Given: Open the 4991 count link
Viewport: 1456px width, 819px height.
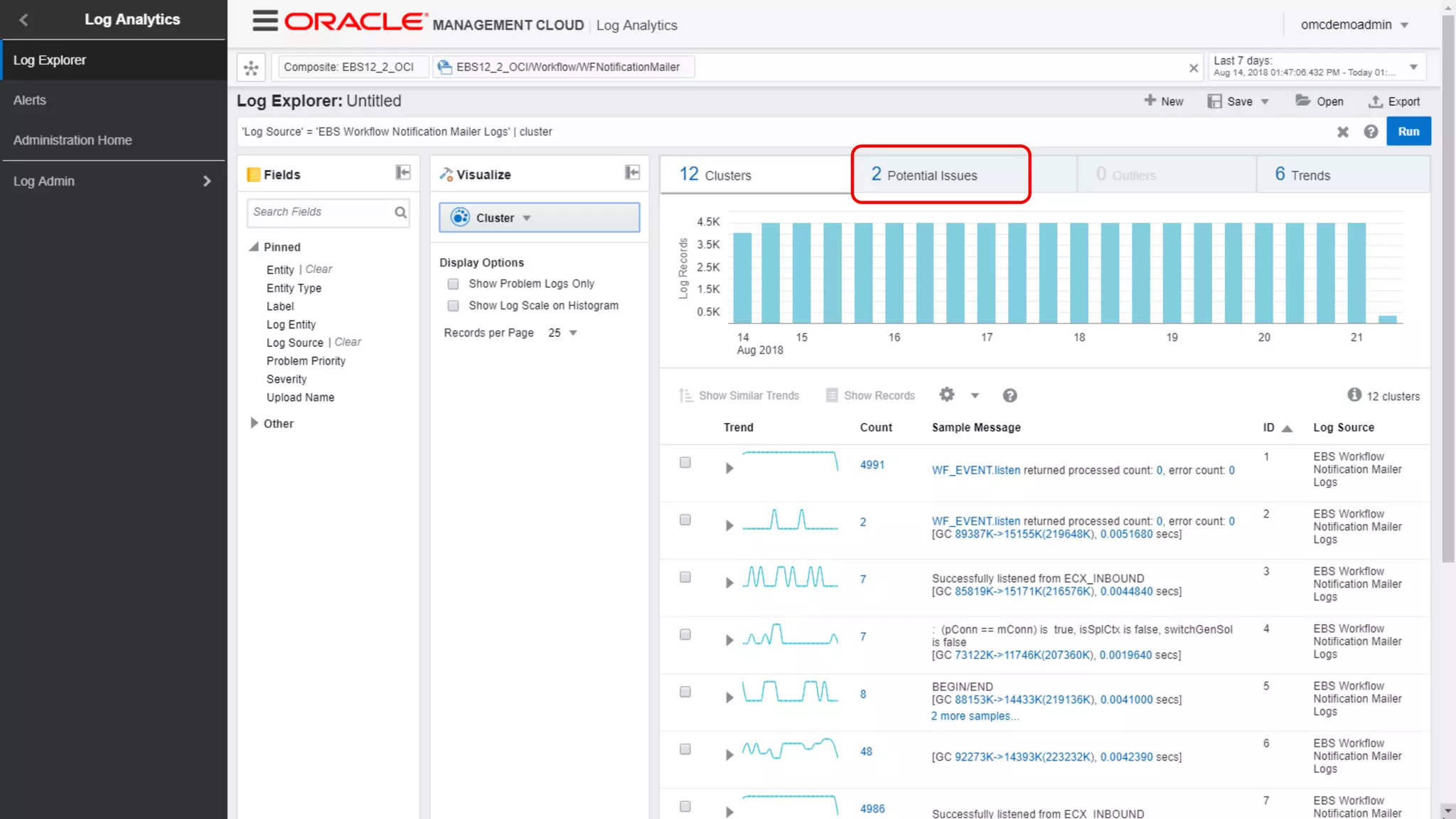Looking at the screenshot, I should [x=872, y=465].
